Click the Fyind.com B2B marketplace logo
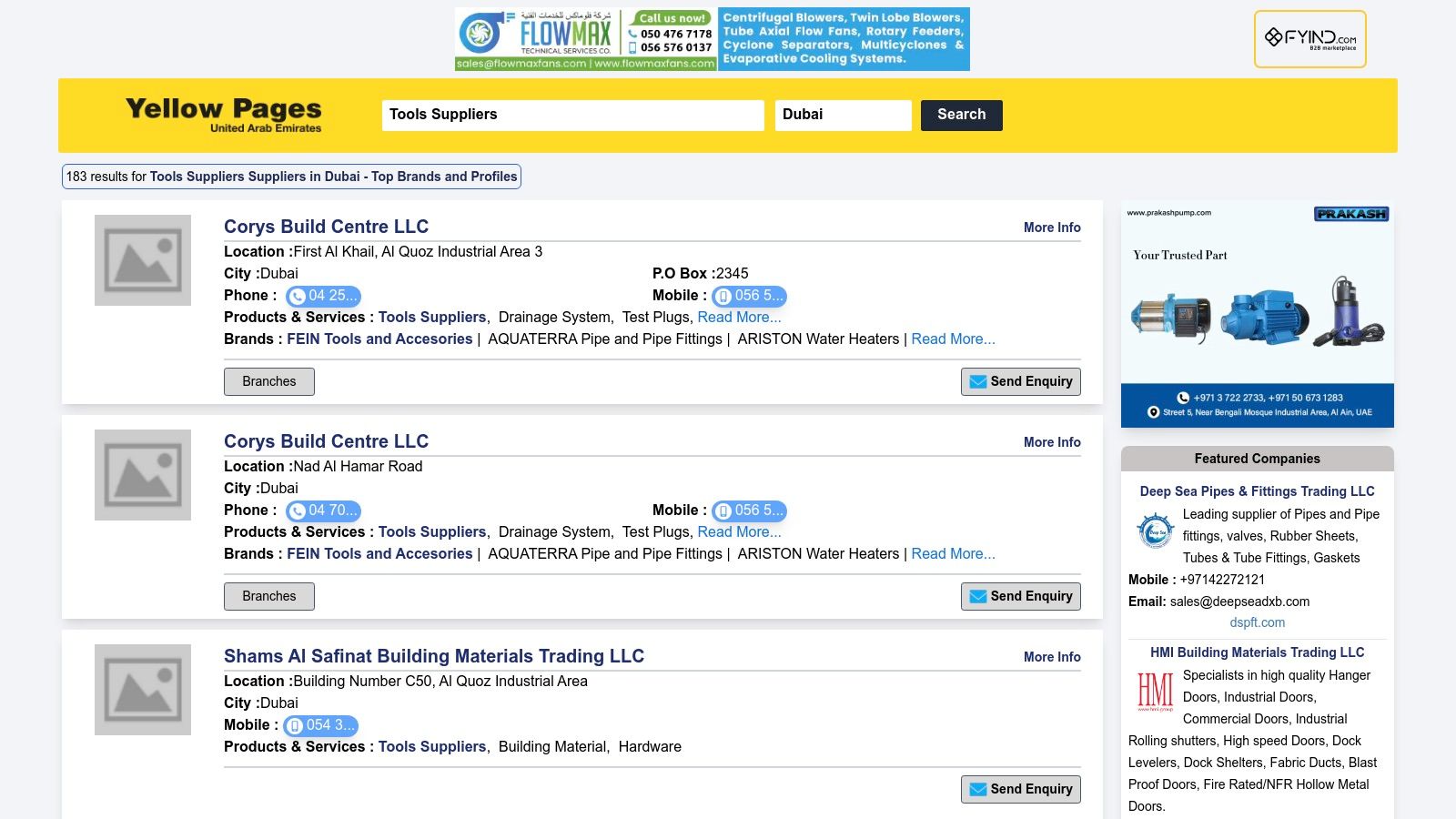 tap(1310, 37)
